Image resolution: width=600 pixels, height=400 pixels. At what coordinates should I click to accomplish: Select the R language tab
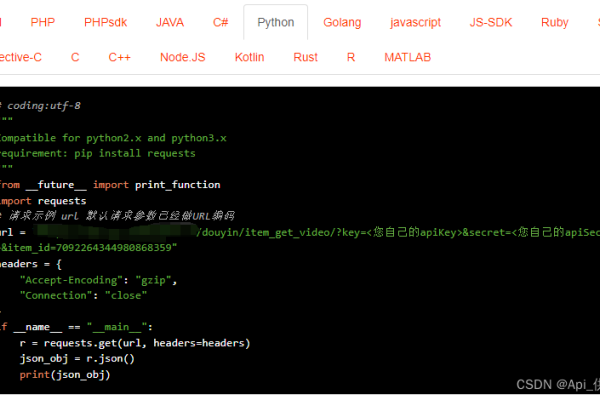[x=351, y=57]
